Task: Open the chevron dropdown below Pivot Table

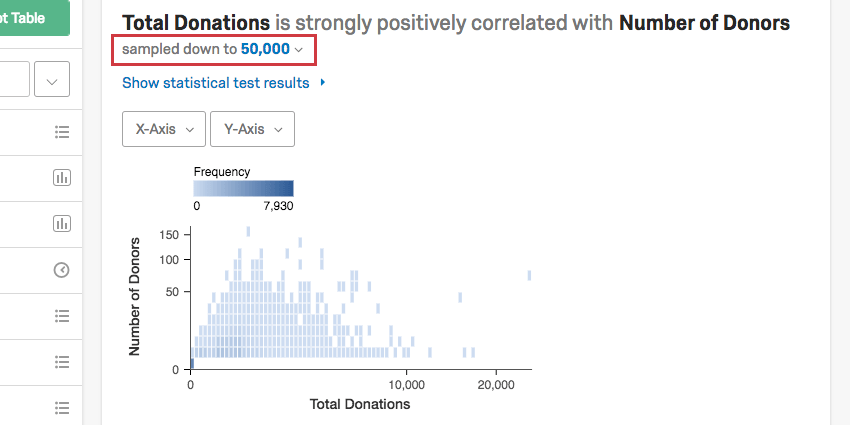Action: [52, 78]
